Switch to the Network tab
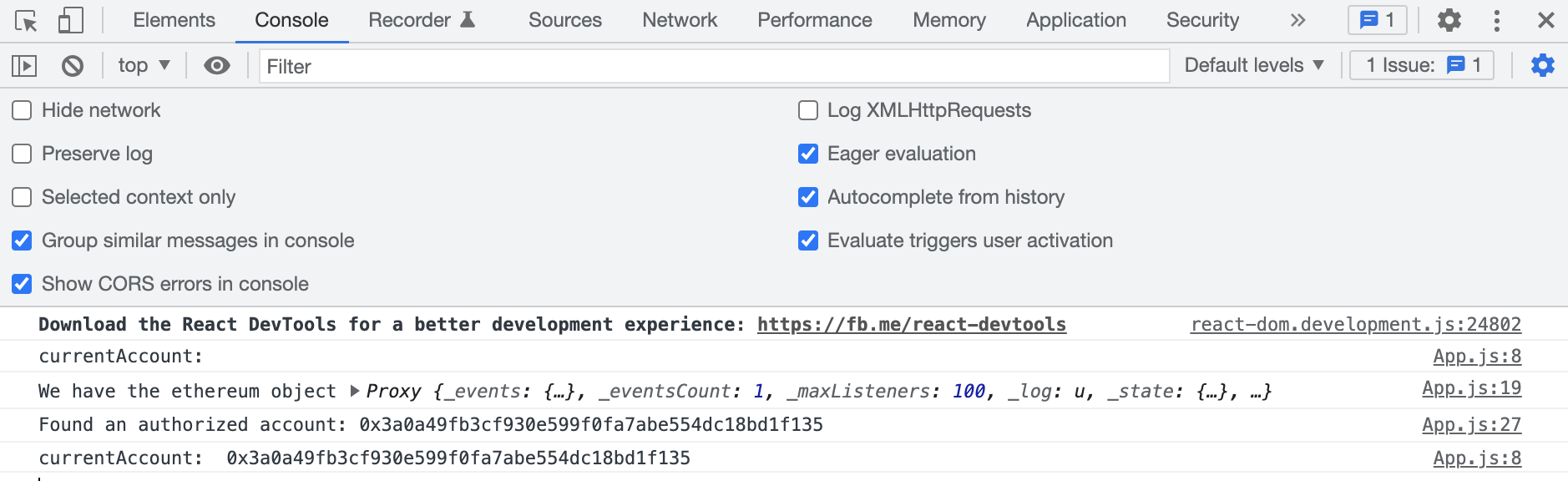Image resolution: width=1568 pixels, height=481 pixels. tap(680, 20)
